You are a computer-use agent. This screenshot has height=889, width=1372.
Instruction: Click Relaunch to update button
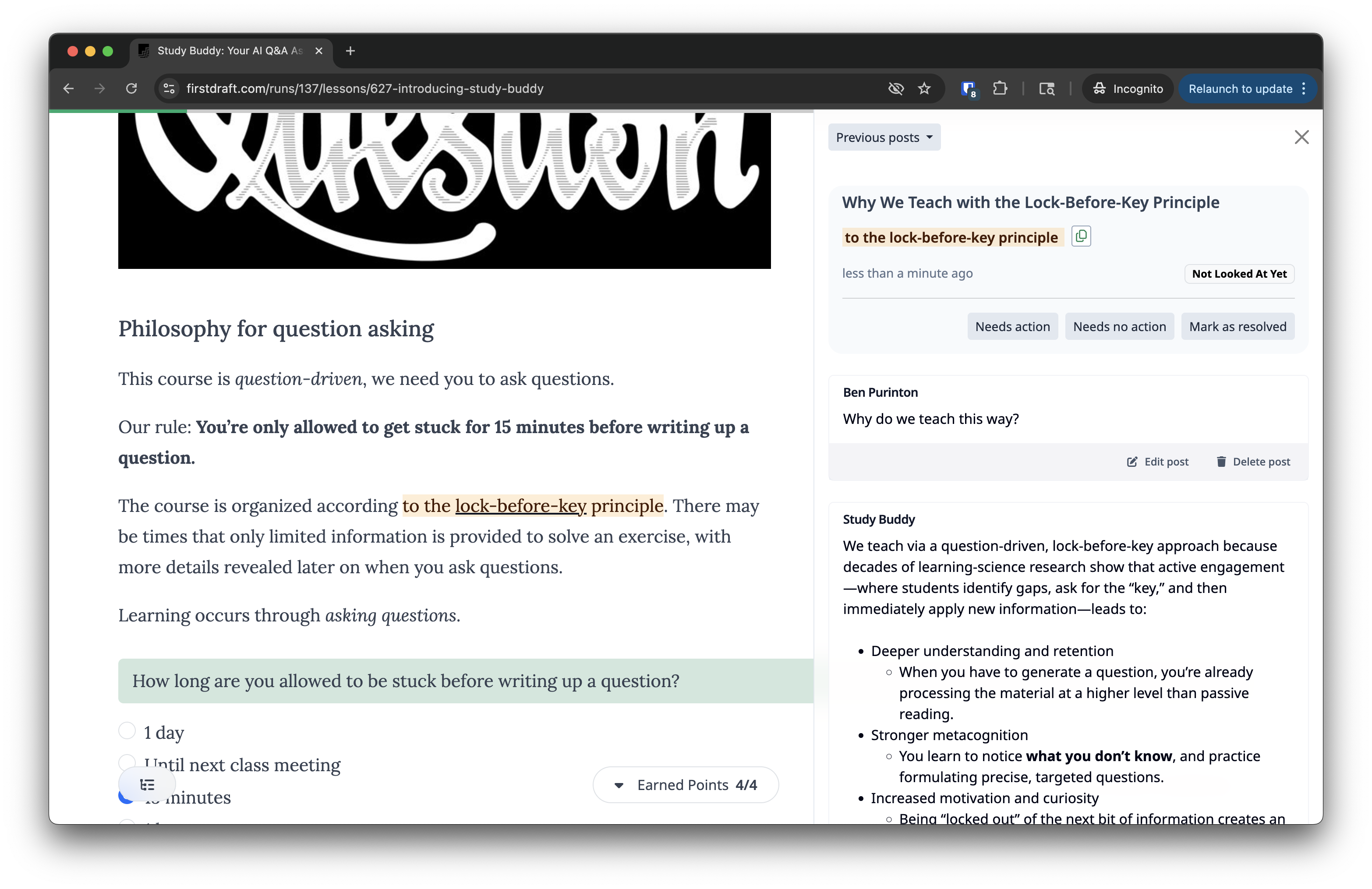[x=1240, y=89]
